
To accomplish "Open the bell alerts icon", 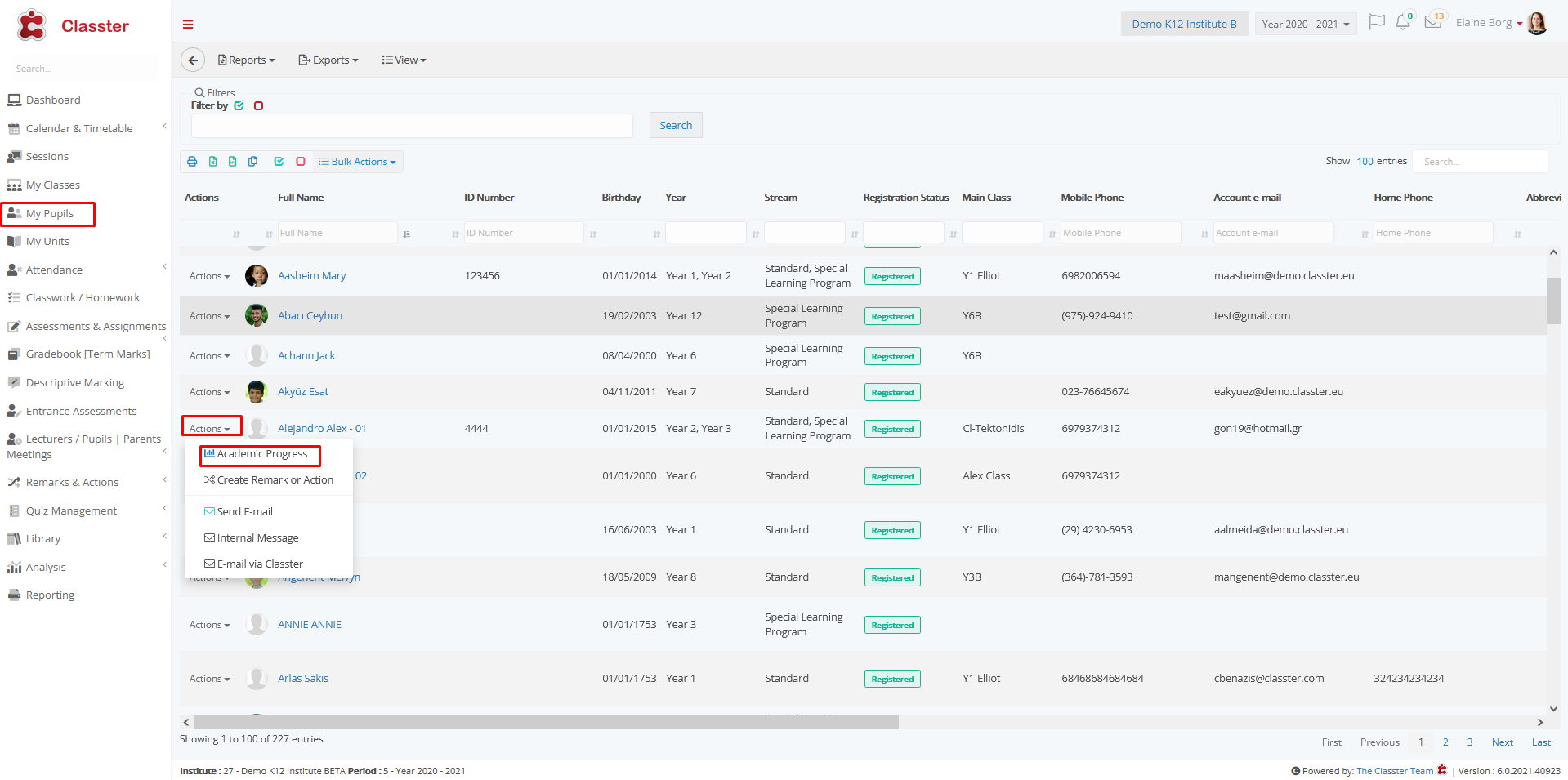I will [1403, 22].
